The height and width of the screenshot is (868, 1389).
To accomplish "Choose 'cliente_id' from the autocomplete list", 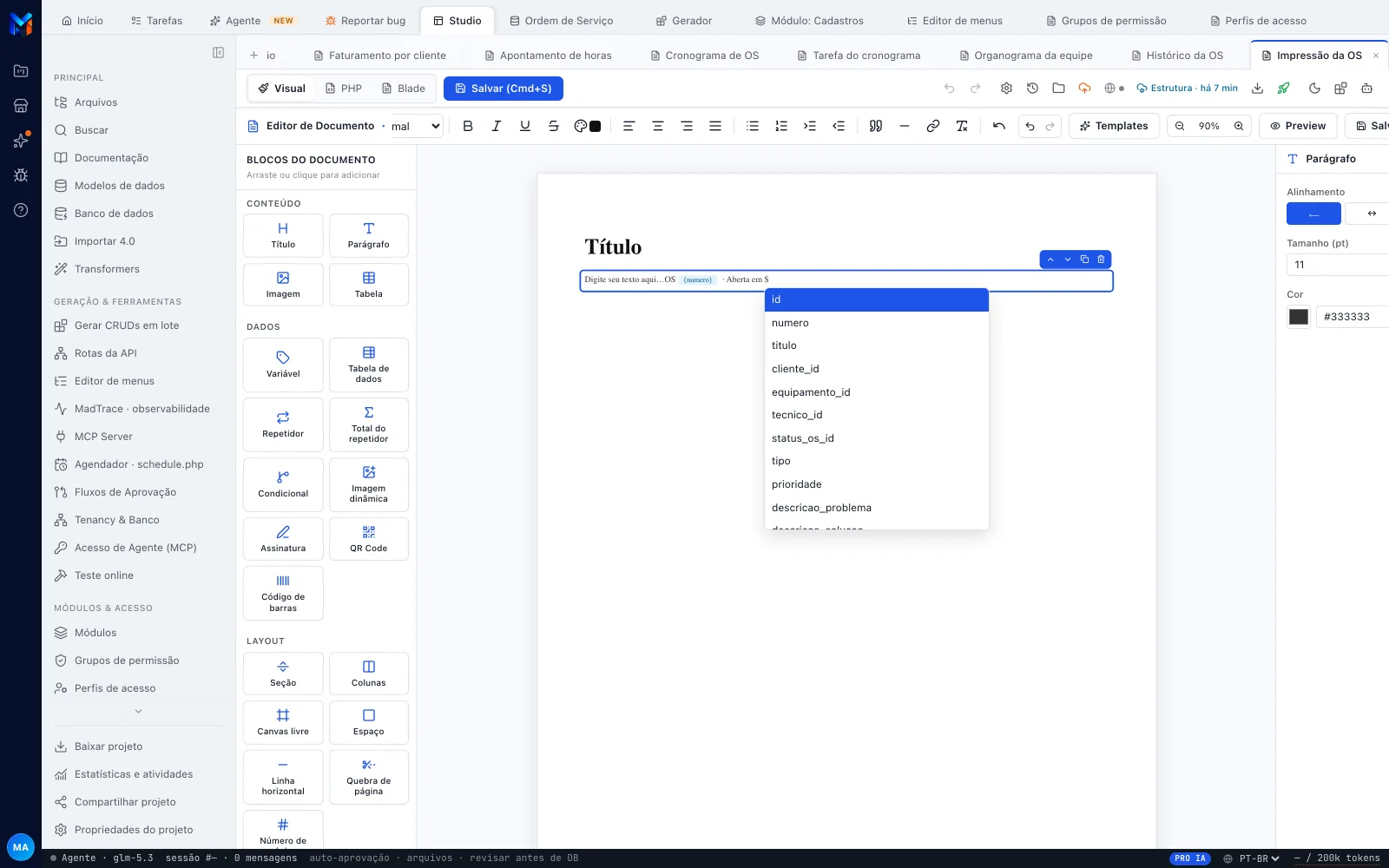I will click(877, 369).
